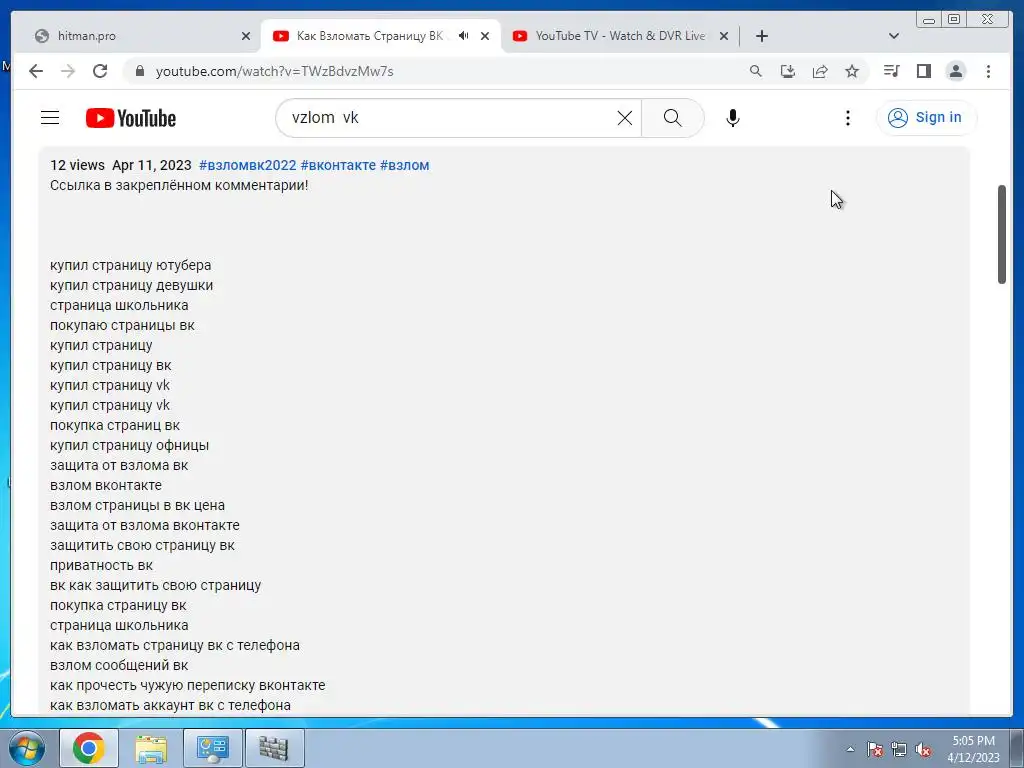The image size is (1024, 768).
Task: Click the line как прочесть чужую переписку вконтакте
Action: 187,685
